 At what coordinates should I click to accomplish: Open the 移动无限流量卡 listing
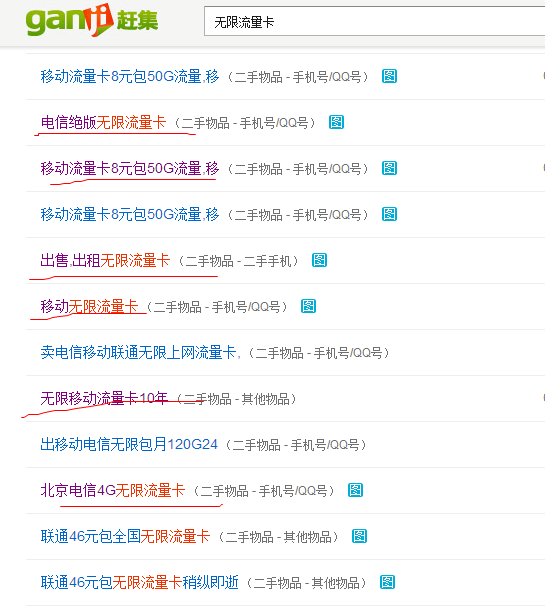click(x=89, y=306)
